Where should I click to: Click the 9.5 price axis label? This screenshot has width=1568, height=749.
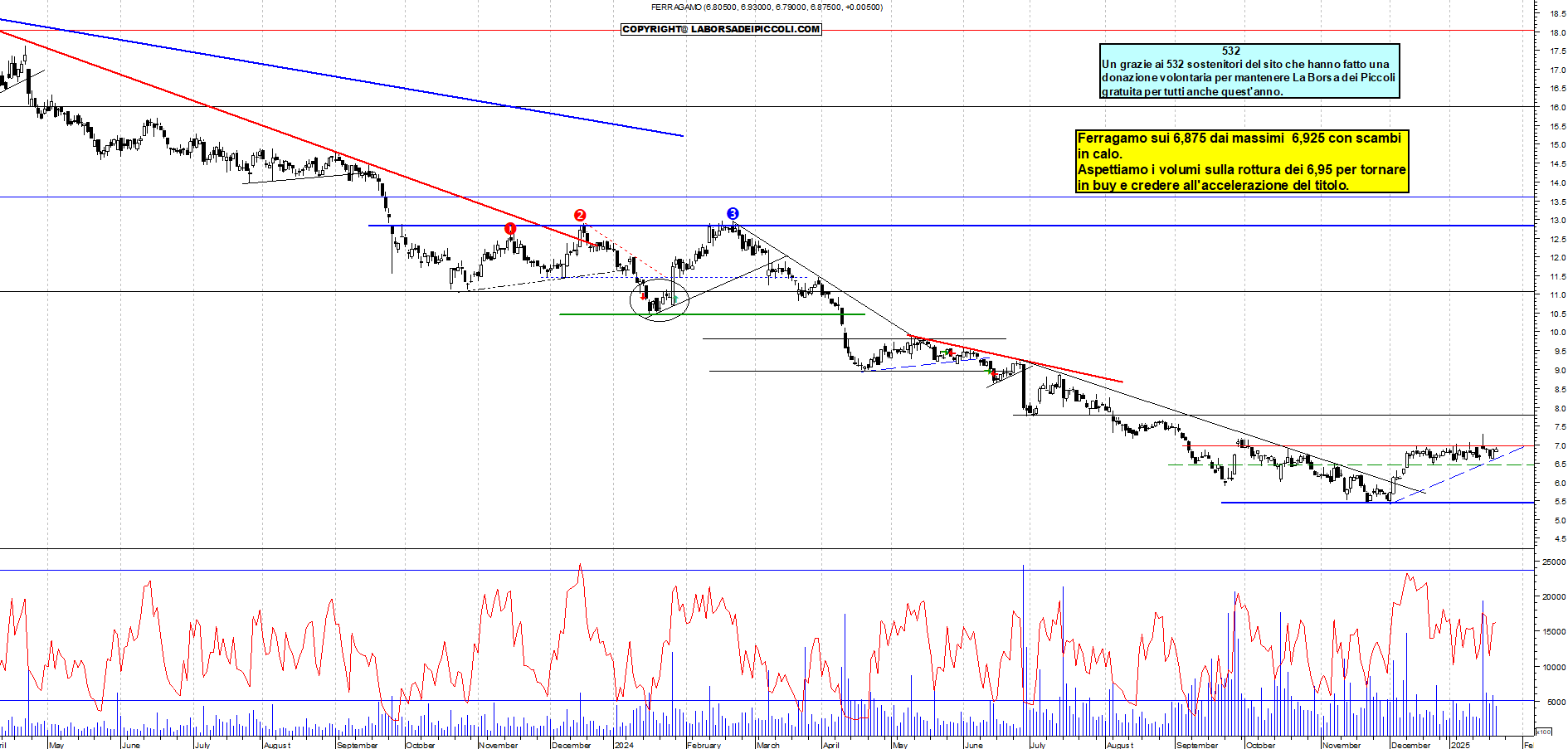coord(1560,352)
